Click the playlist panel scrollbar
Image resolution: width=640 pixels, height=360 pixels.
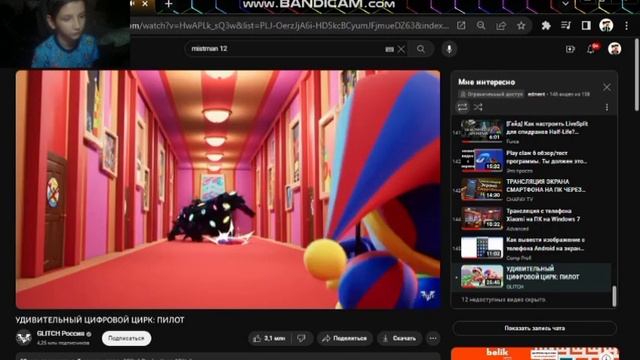[x=614, y=296]
